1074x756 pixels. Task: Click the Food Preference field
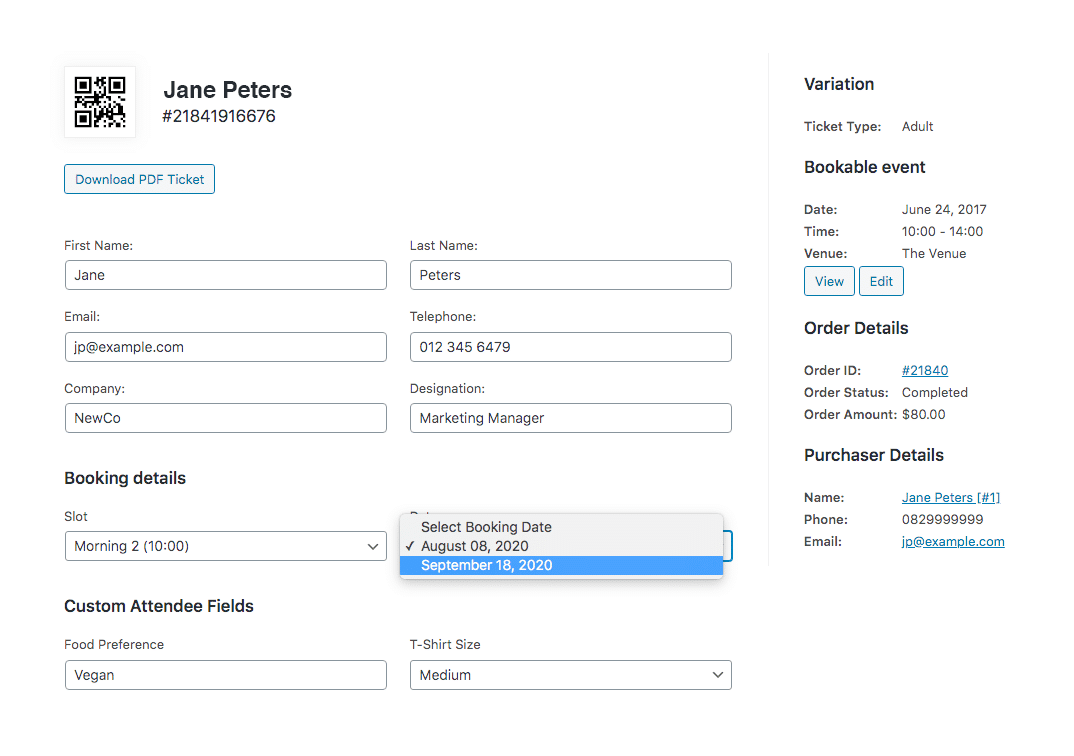225,675
